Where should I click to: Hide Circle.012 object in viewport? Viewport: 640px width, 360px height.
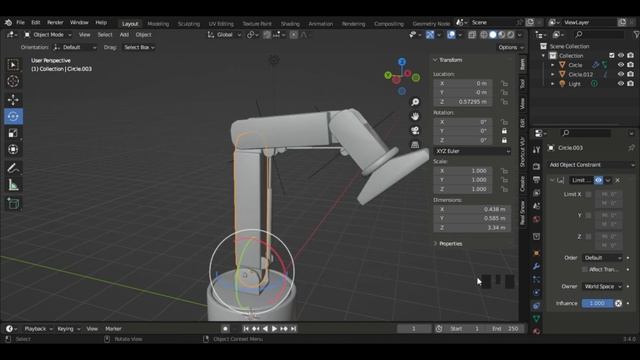(621, 74)
